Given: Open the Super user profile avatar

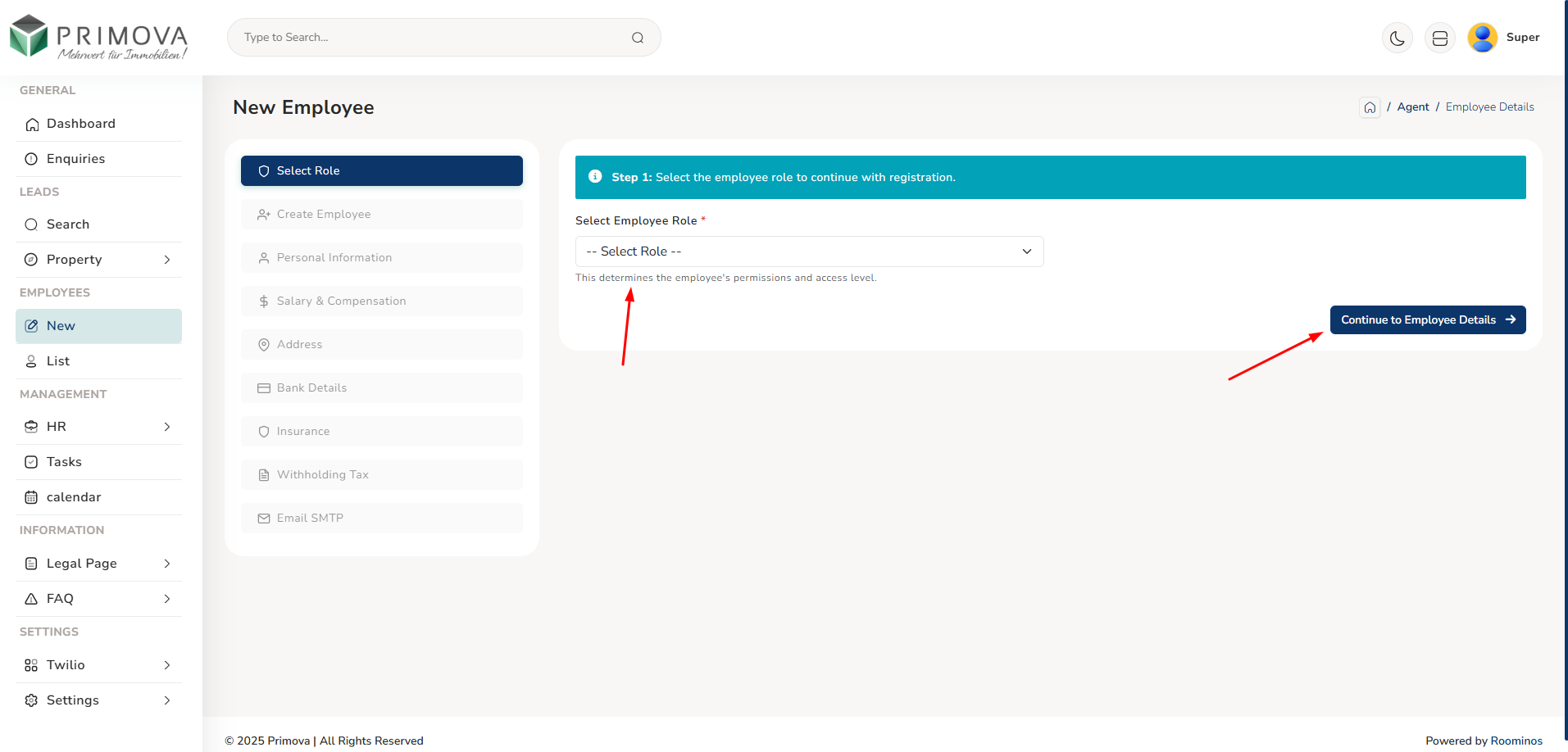Looking at the screenshot, I should (x=1482, y=38).
